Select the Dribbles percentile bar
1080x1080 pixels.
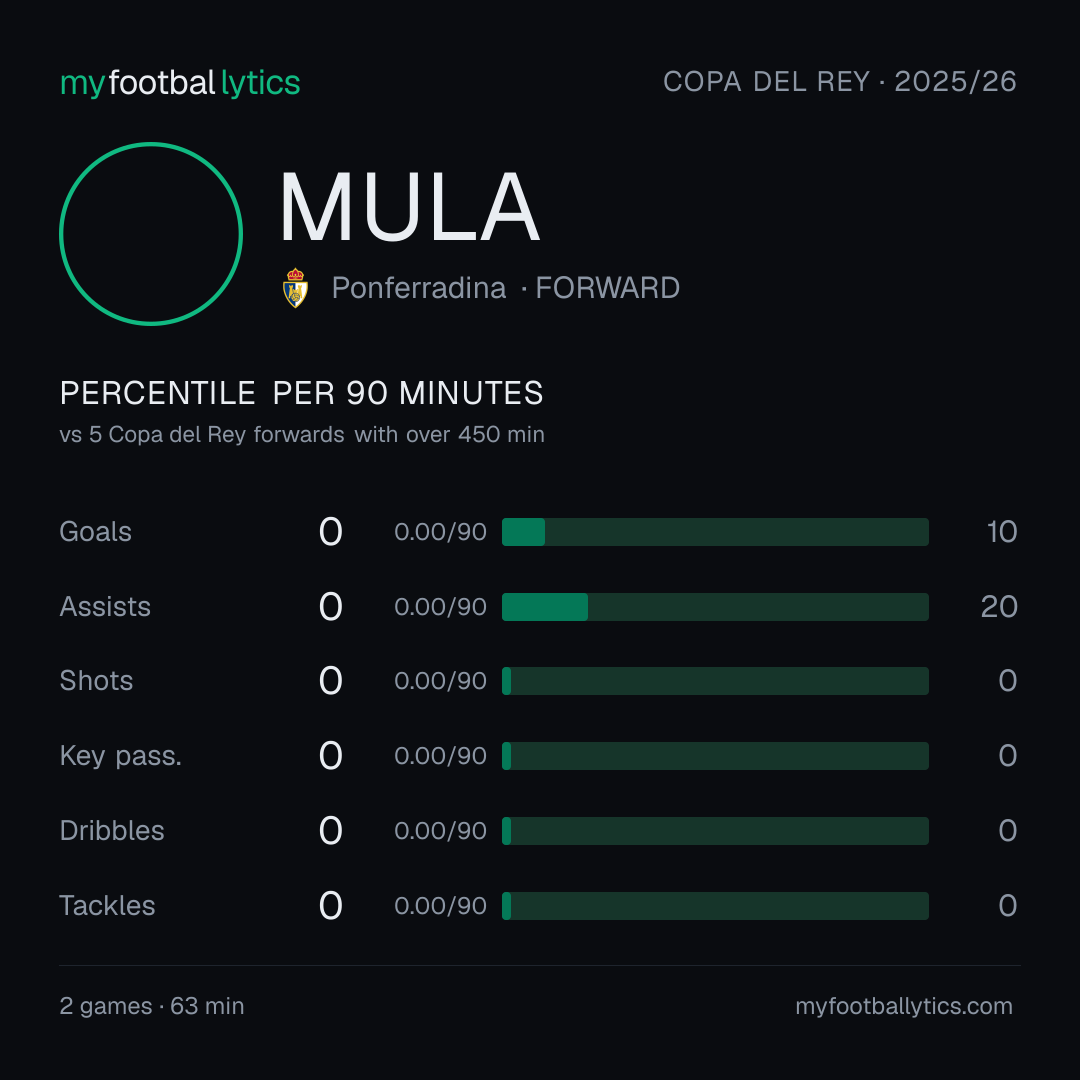715,831
